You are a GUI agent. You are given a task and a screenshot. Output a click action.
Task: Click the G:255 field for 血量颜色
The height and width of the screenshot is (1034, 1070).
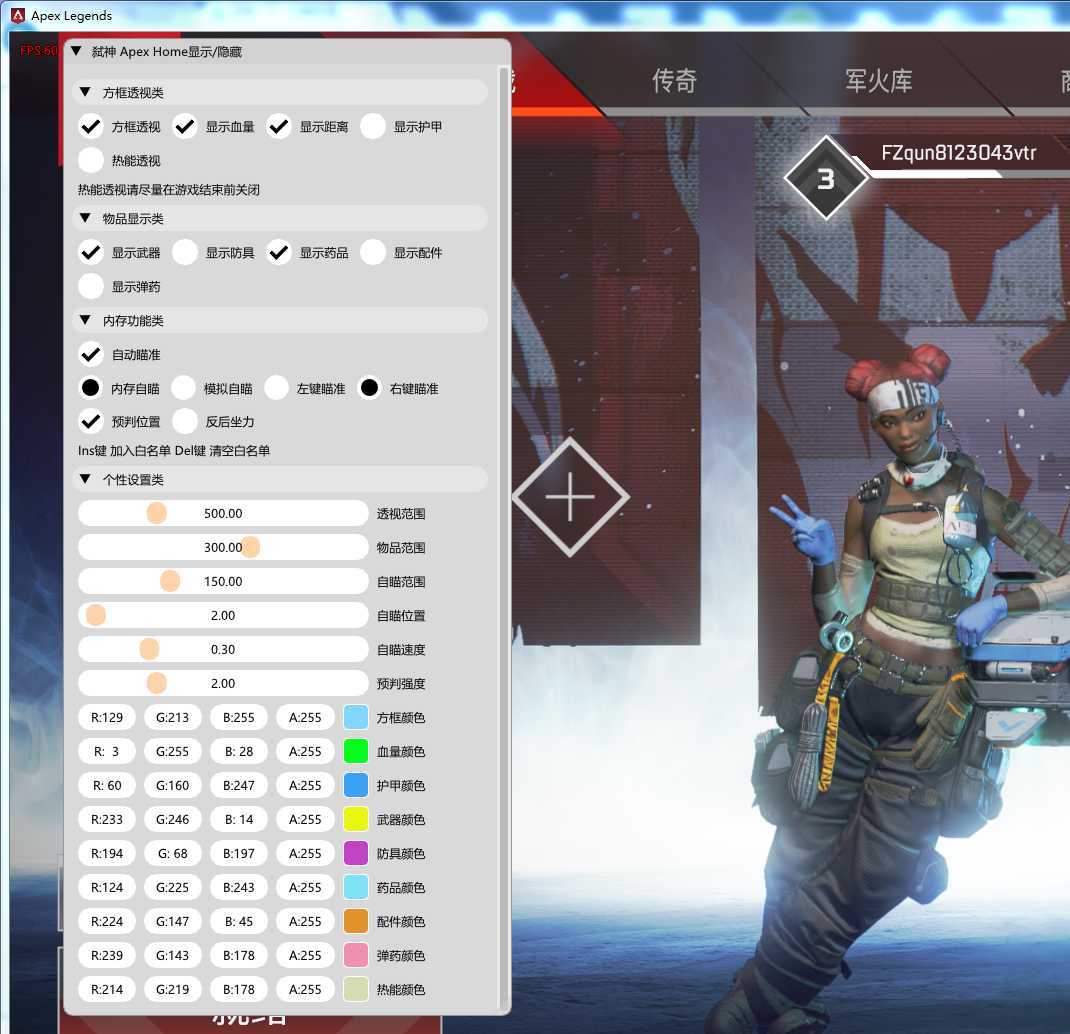click(173, 751)
